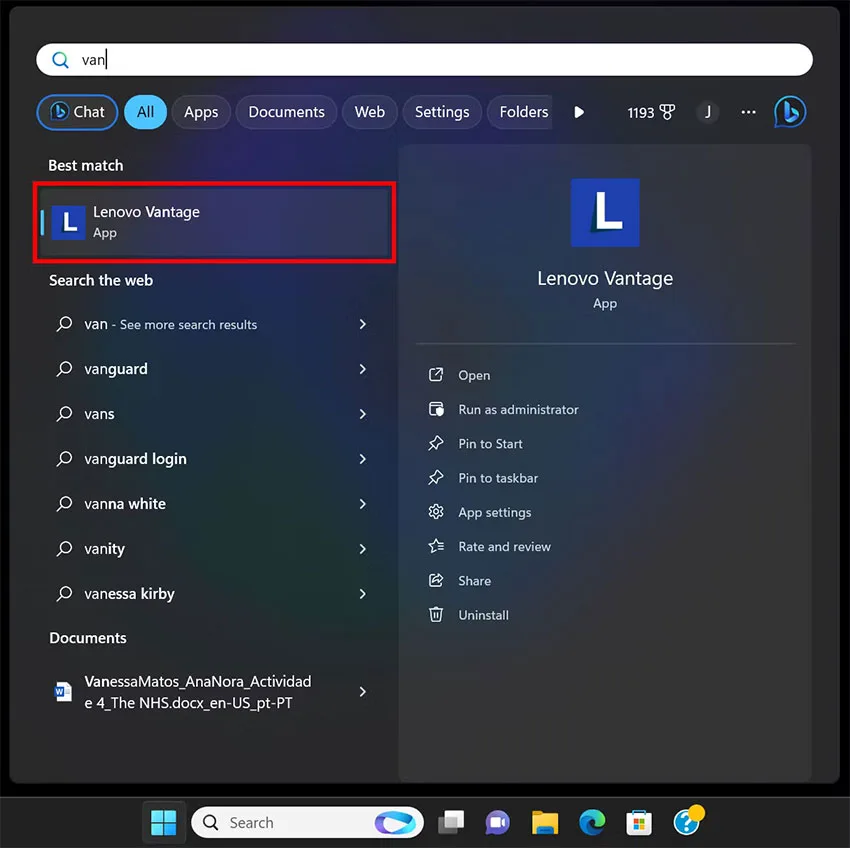The height and width of the screenshot is (848, 850).
Task: Select Pin to Start
Action: tap(475, 444)
